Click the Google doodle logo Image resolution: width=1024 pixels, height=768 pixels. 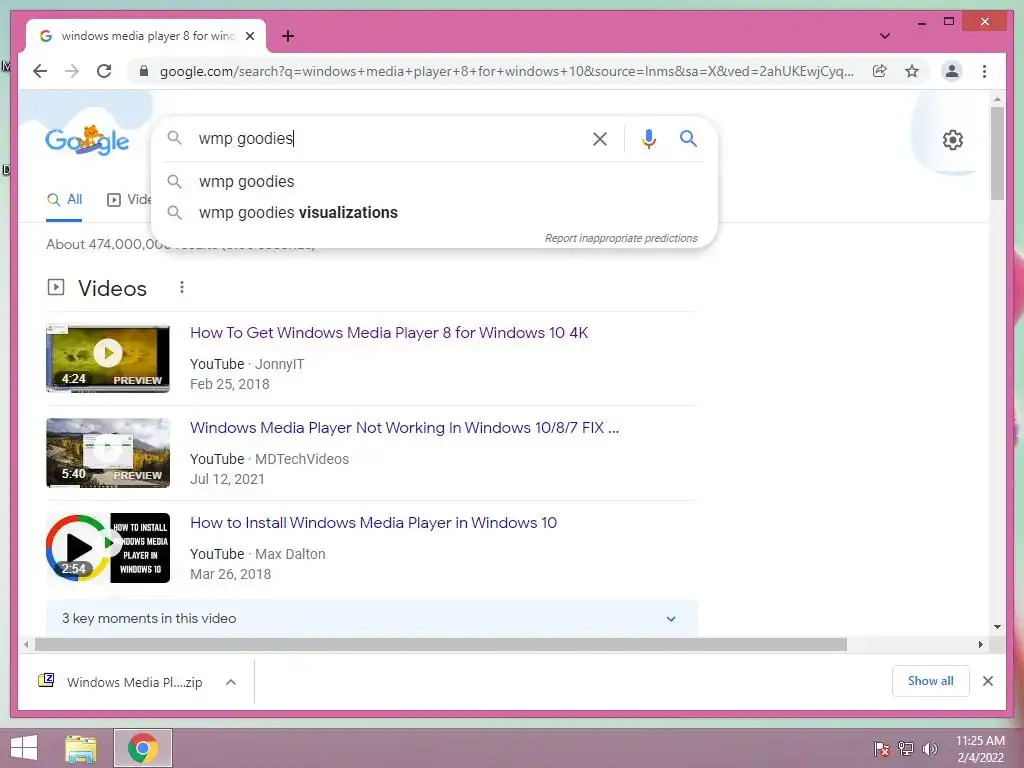[x=87, y=140]
